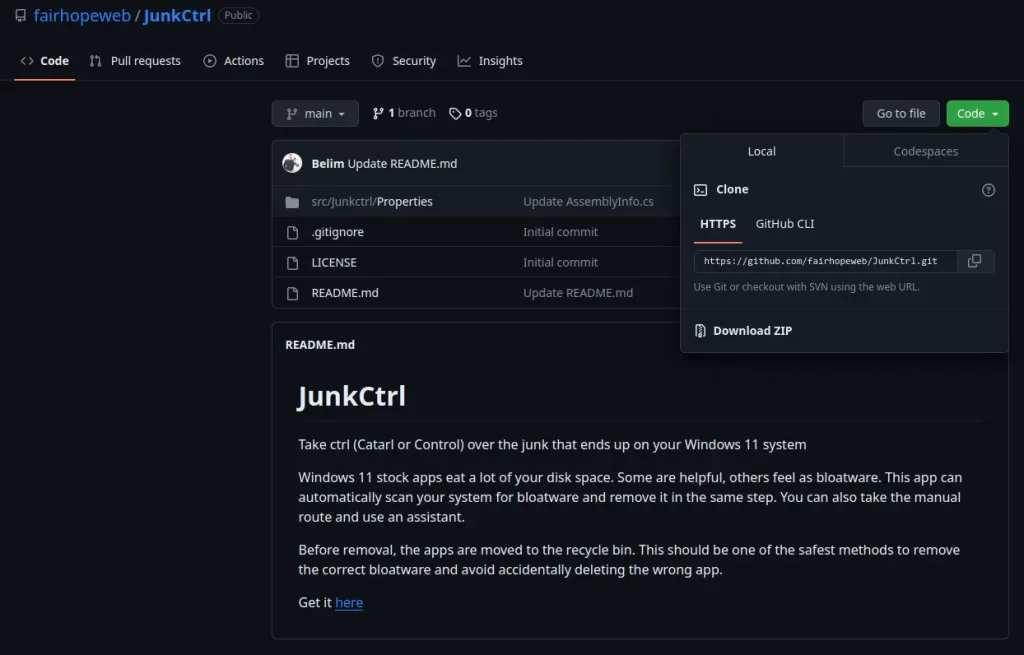The height and width of the screenshot is (655, 1024).
Task: Click the Projects table icon
Action: pos(292,61)
